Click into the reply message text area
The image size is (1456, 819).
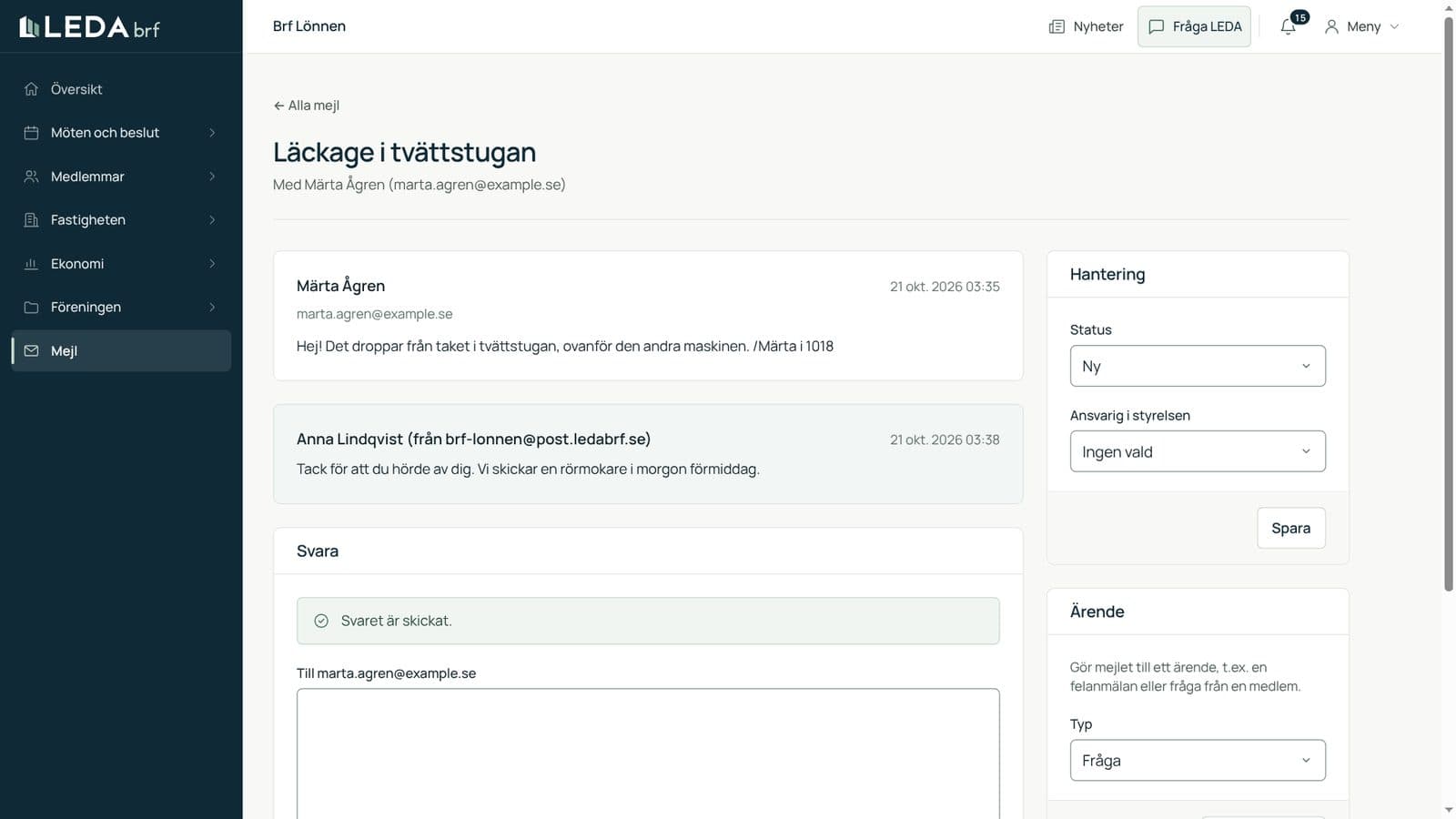click(648, 753)
